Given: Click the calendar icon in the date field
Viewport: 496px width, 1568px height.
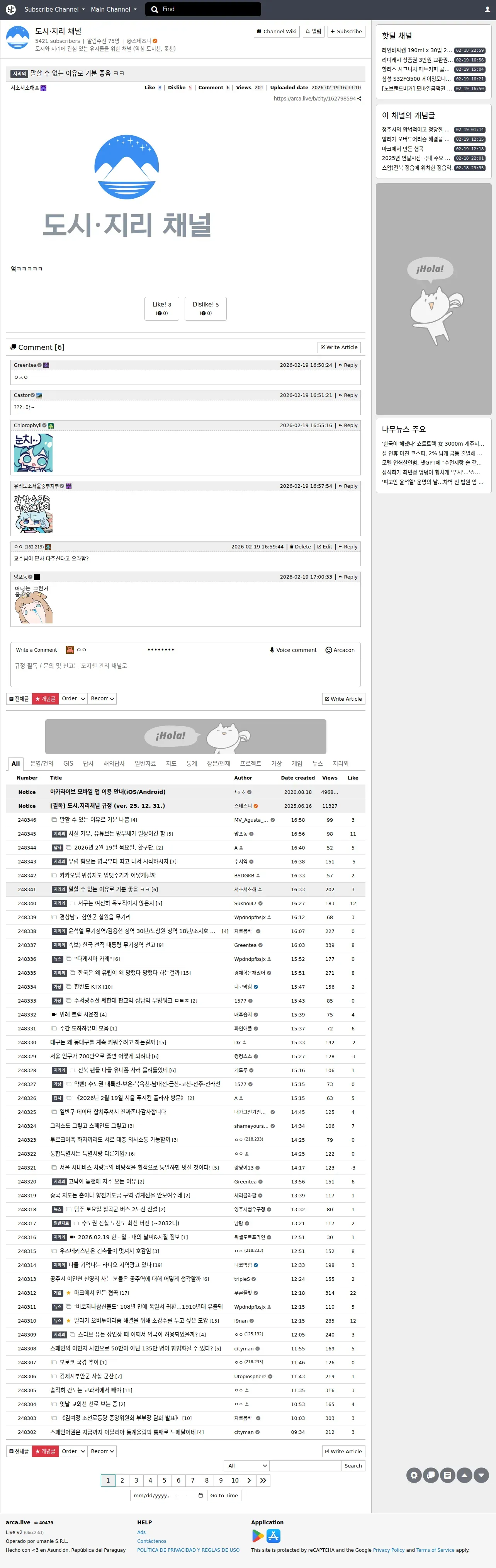Looking at the screenshot, I should coord(200,1495).
